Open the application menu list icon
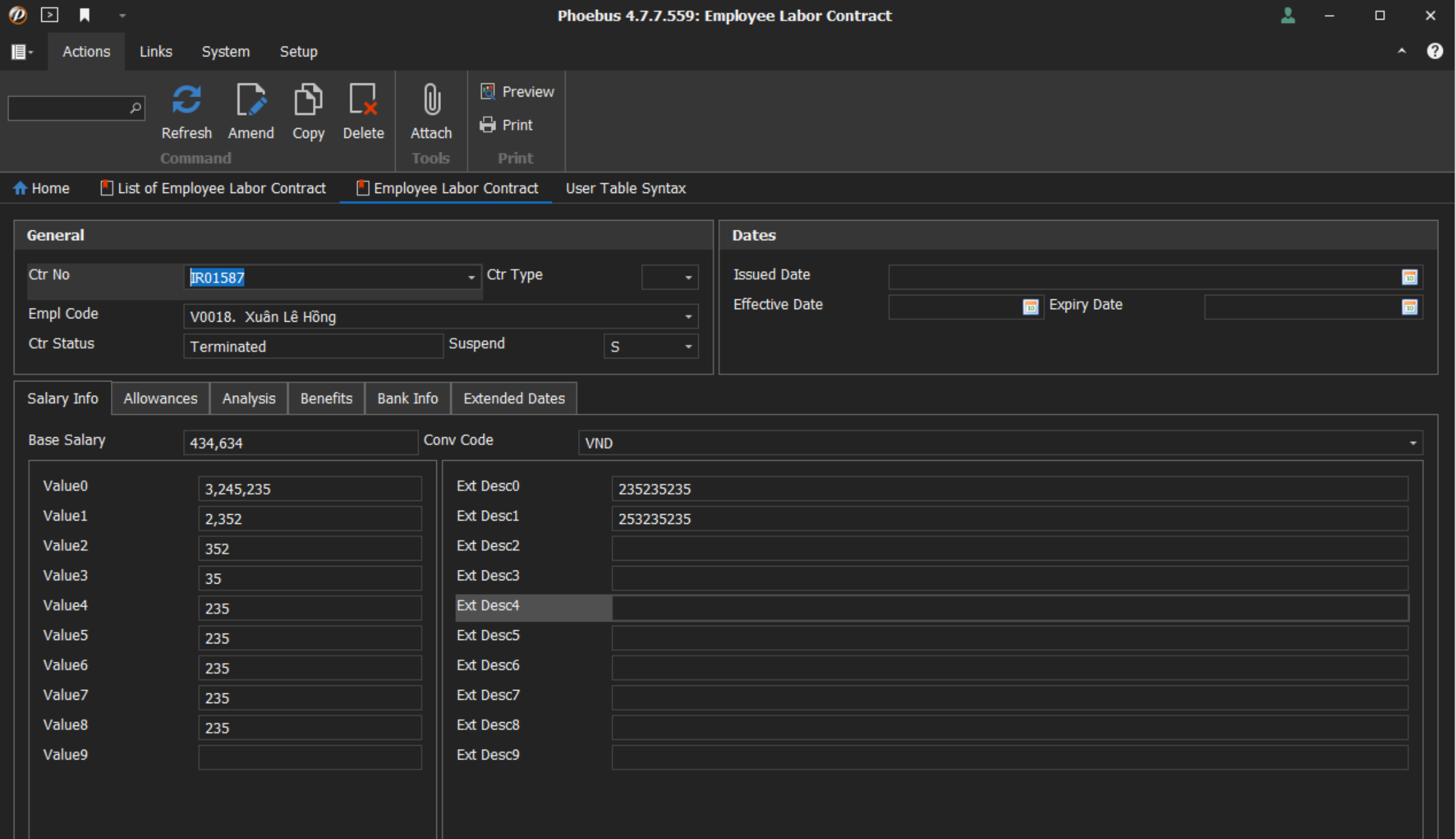 pos(22,51)
